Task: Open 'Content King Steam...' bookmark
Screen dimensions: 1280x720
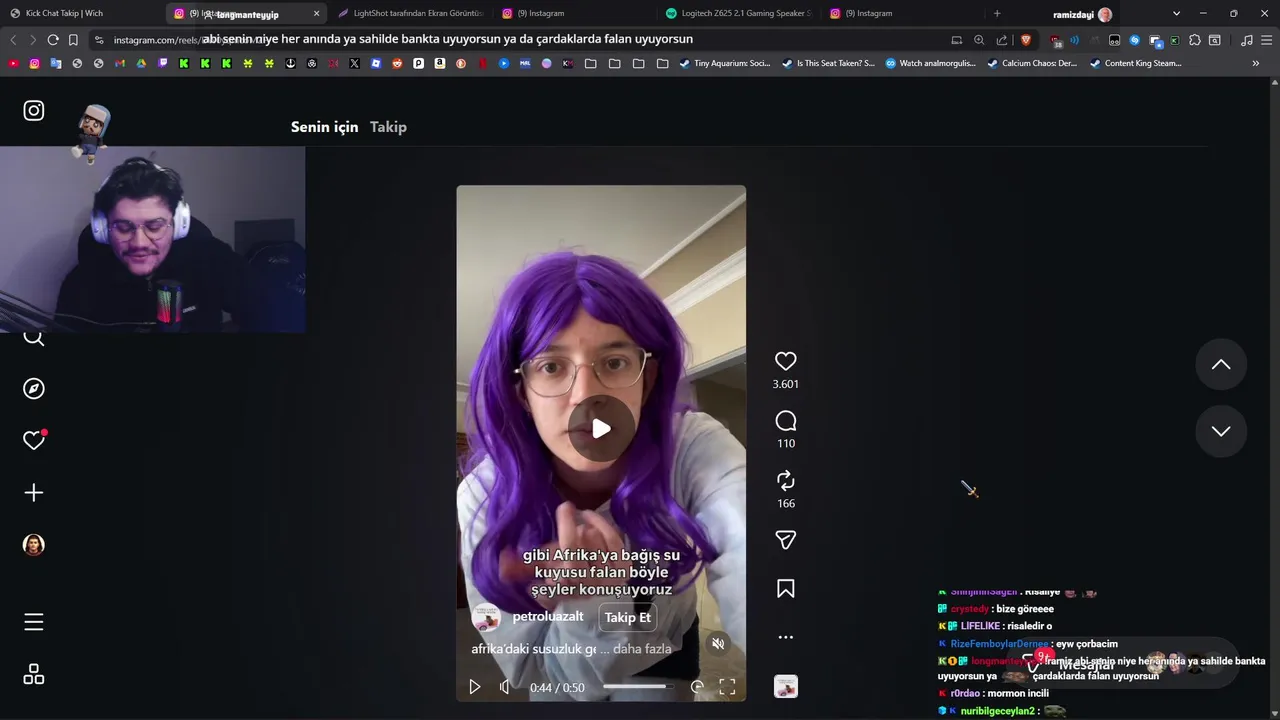Action: click(x=1135, y=63)
